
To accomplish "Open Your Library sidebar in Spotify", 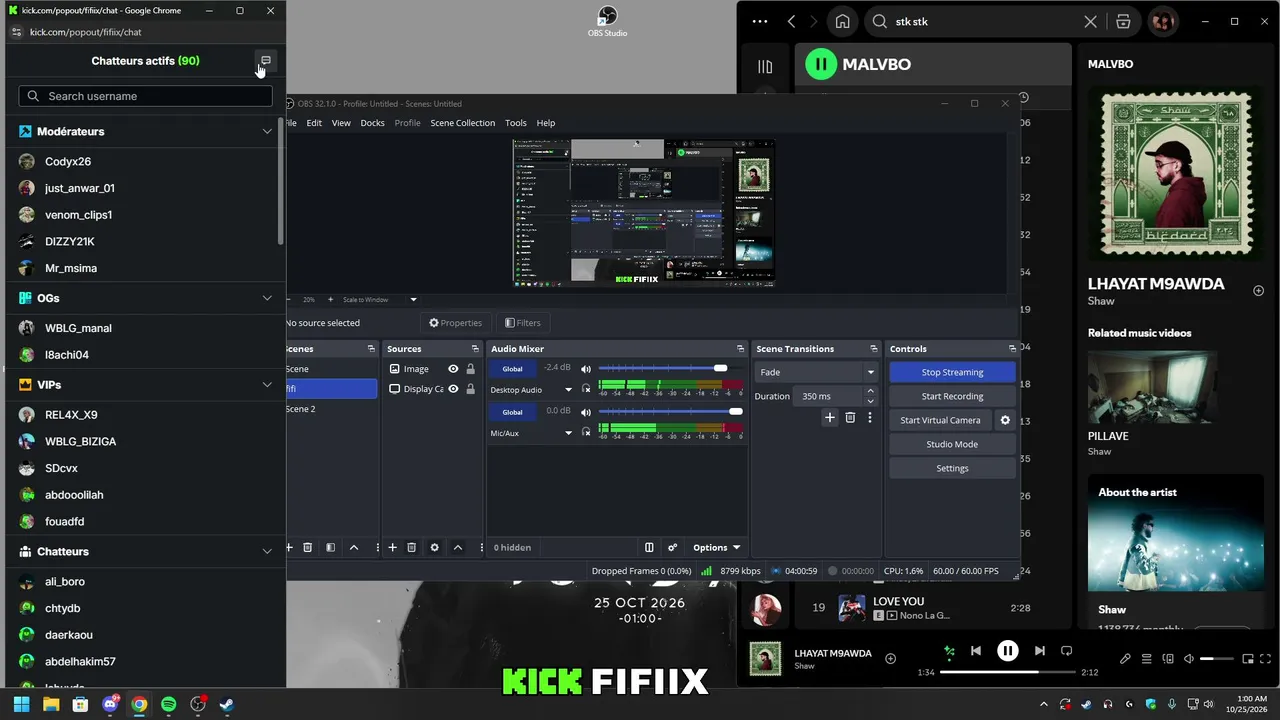I will tap(765, 66).
